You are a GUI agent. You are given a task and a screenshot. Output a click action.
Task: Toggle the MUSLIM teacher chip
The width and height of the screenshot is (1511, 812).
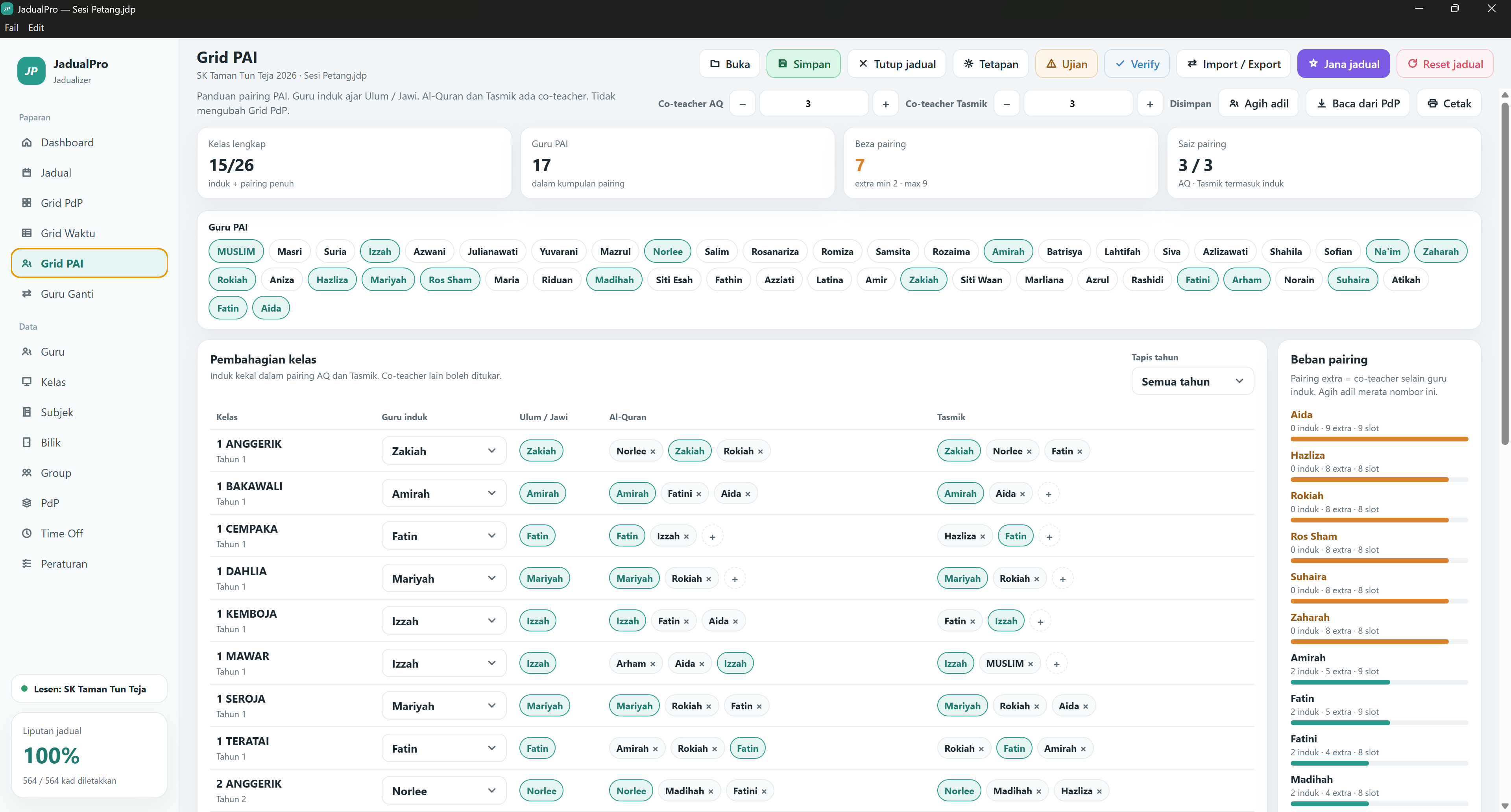(236, 251)
